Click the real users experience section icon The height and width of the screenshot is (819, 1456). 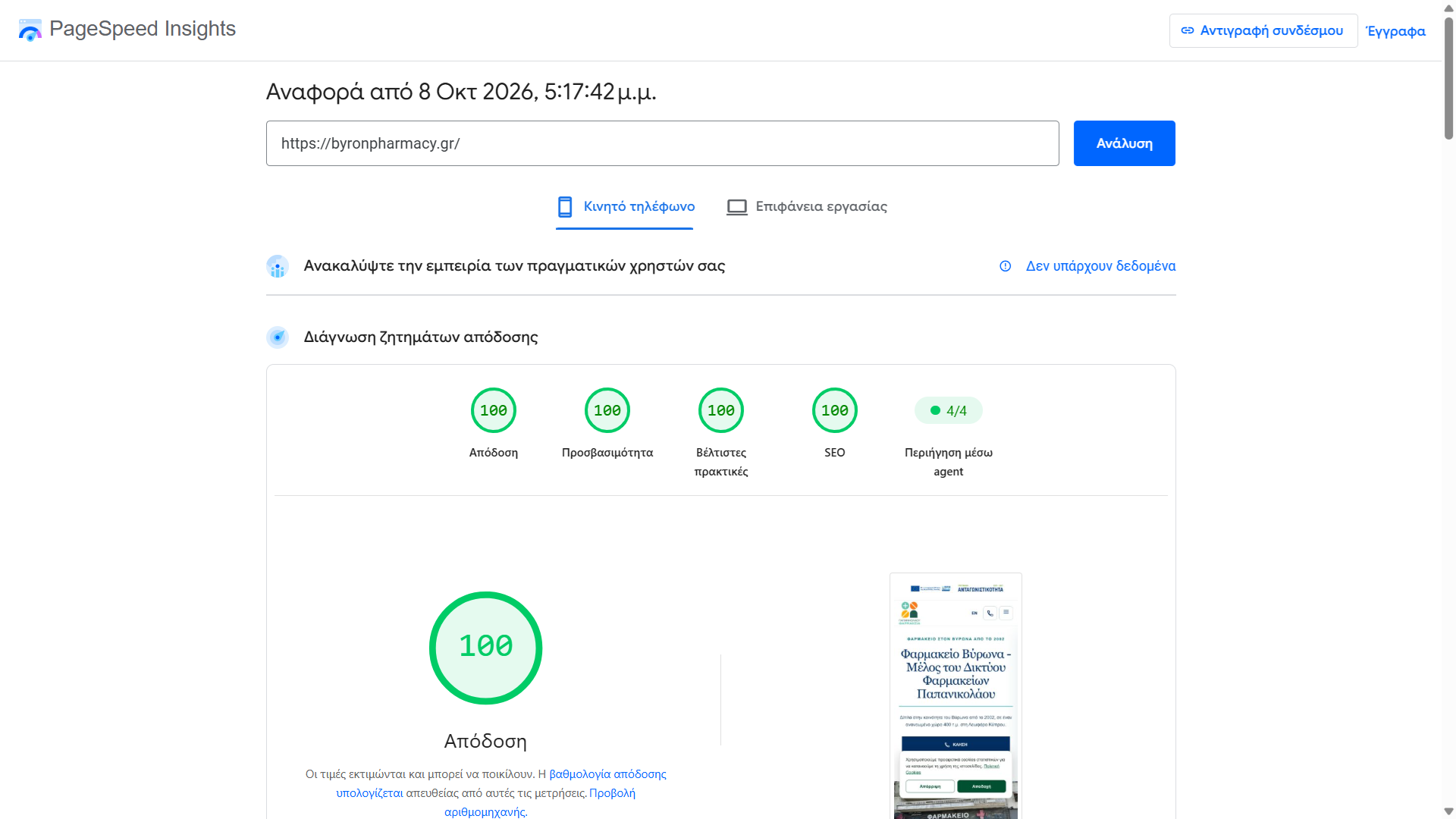click(278, 266)
